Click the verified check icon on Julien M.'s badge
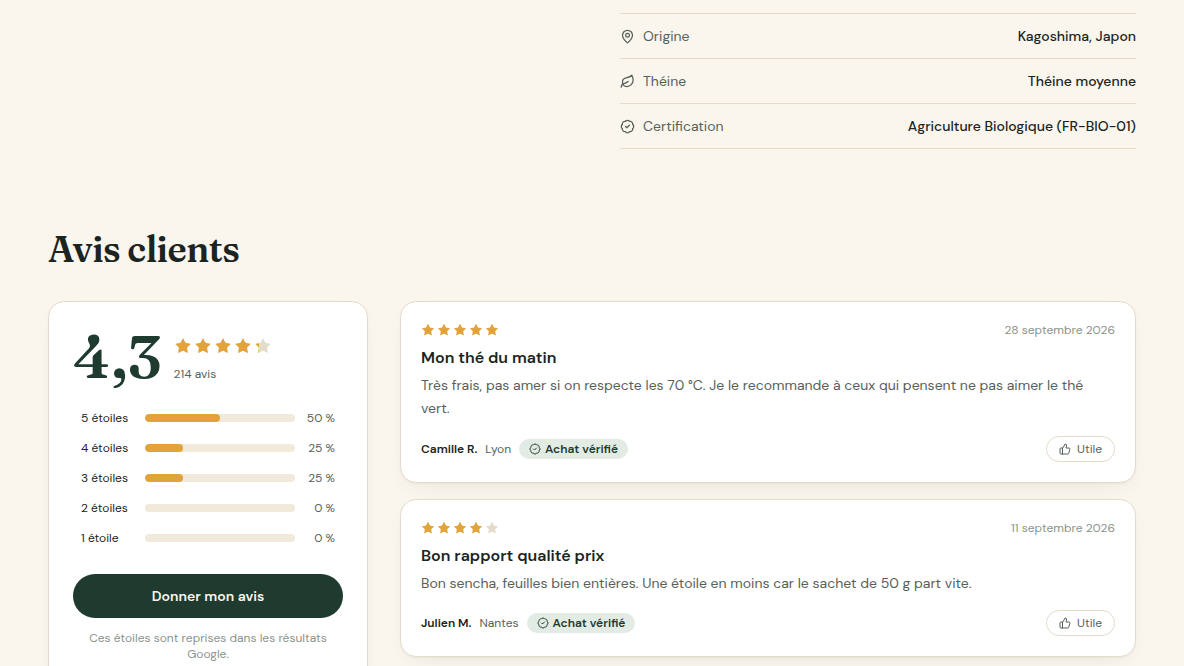 [x=542, y=623]
